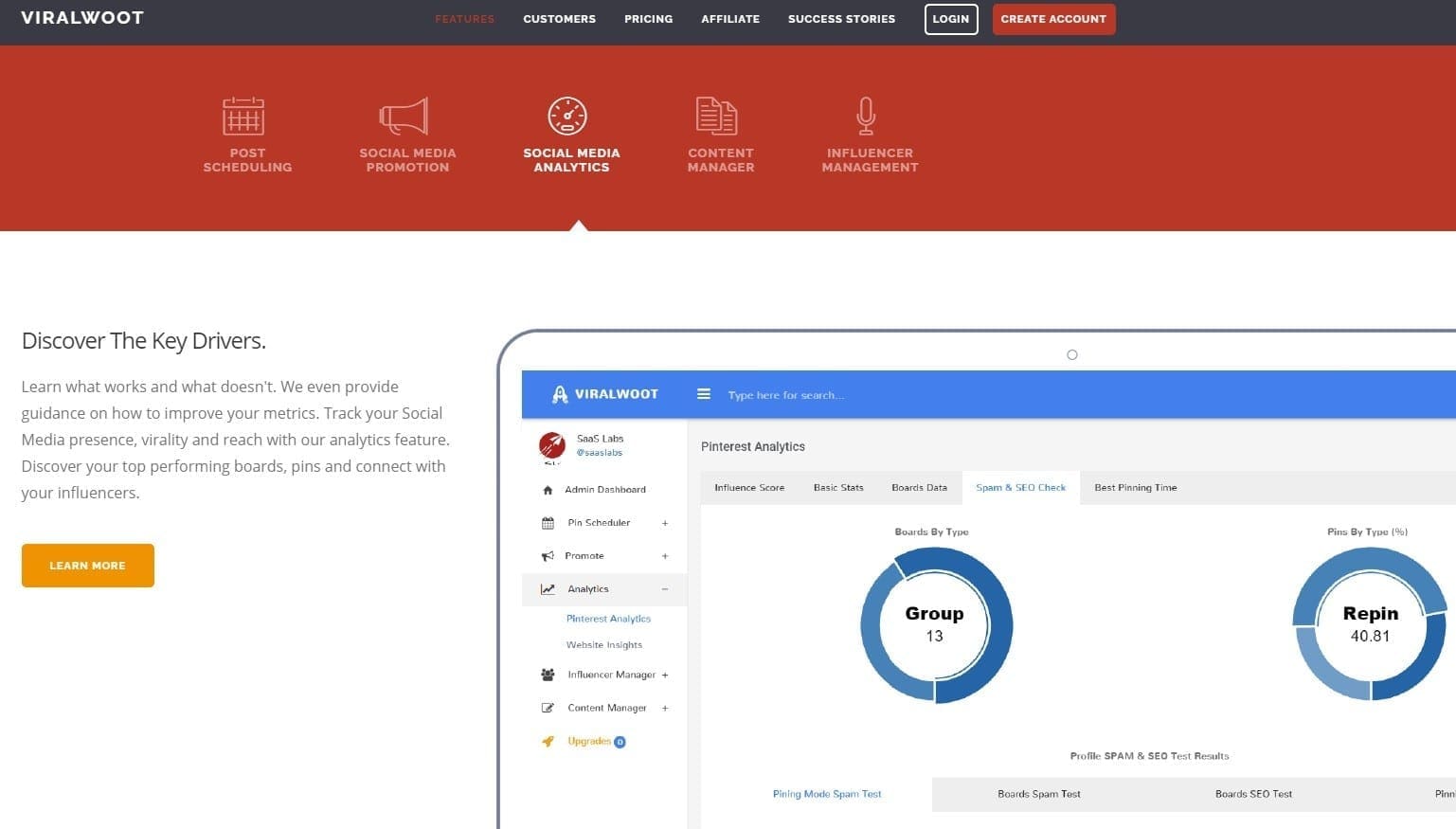The height and width of the screenshot is (829, 1456).
Task: Collapse the Analytics submenu minus sign
Action: [x=665, y=589]
